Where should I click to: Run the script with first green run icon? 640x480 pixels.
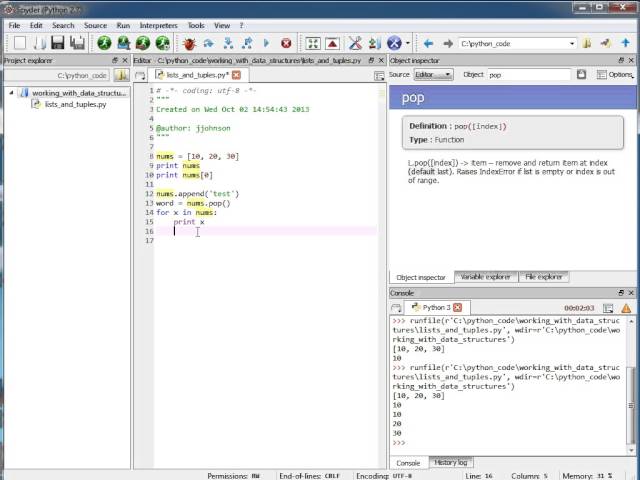tap(104, 43)
